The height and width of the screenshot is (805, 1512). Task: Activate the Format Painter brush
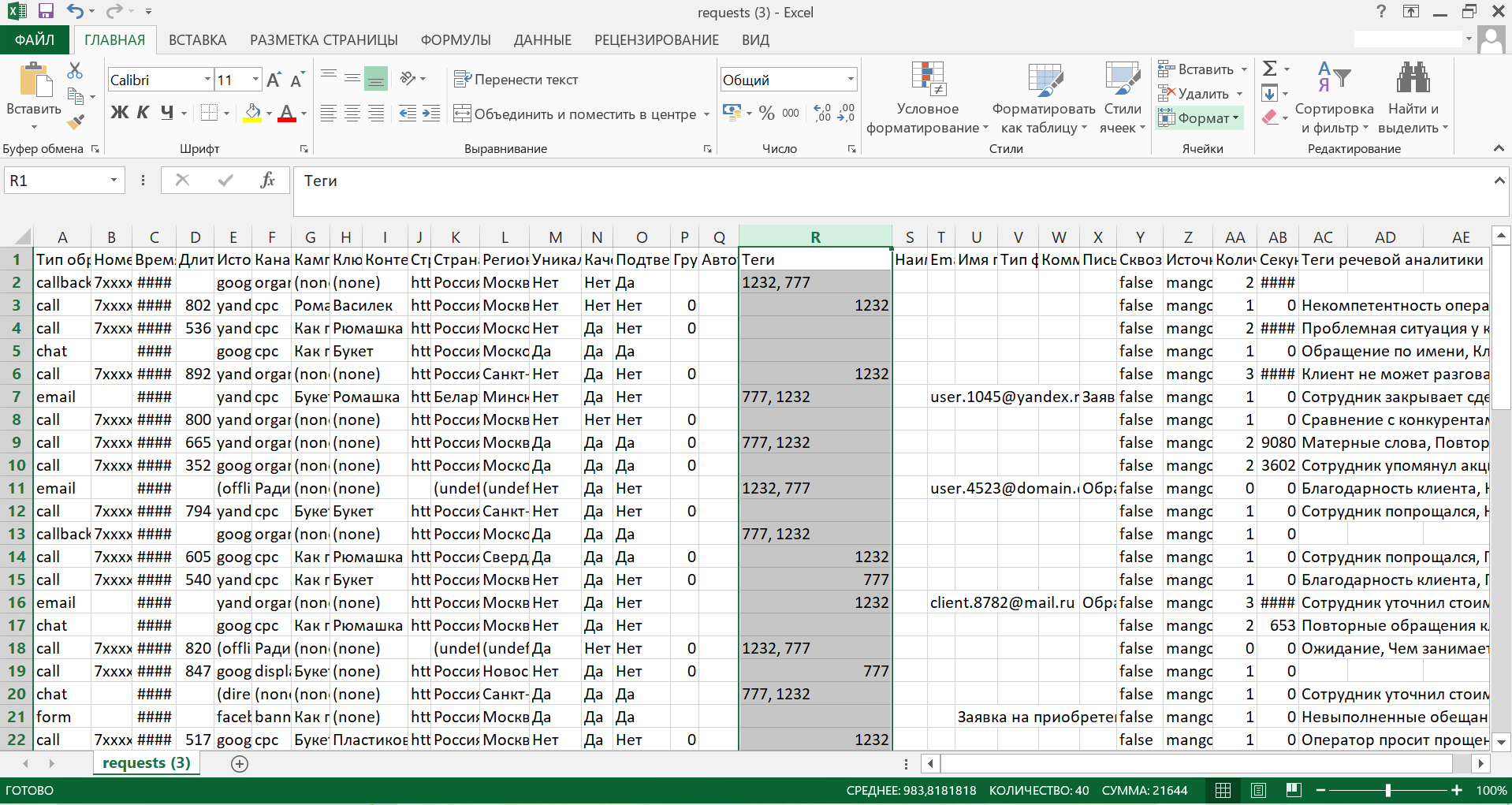[x=76, y=121]
